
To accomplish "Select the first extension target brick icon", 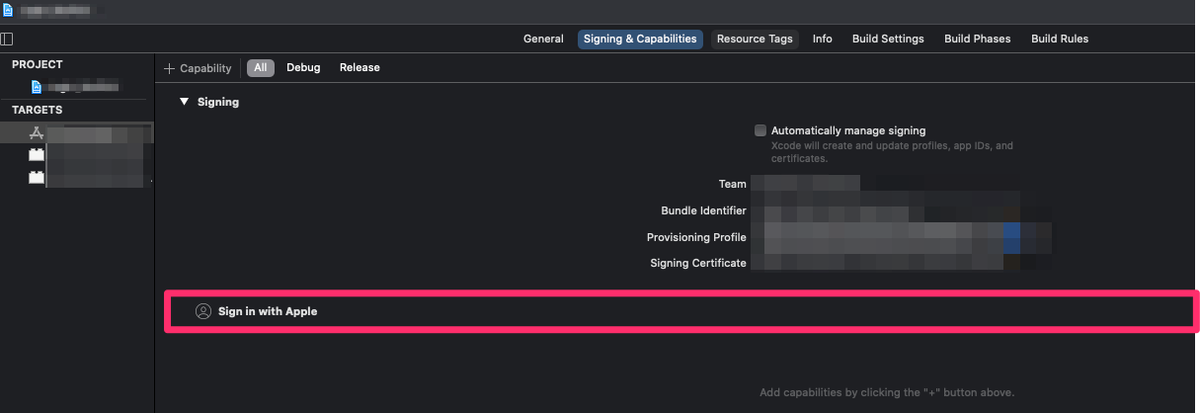I will (37, 155).
